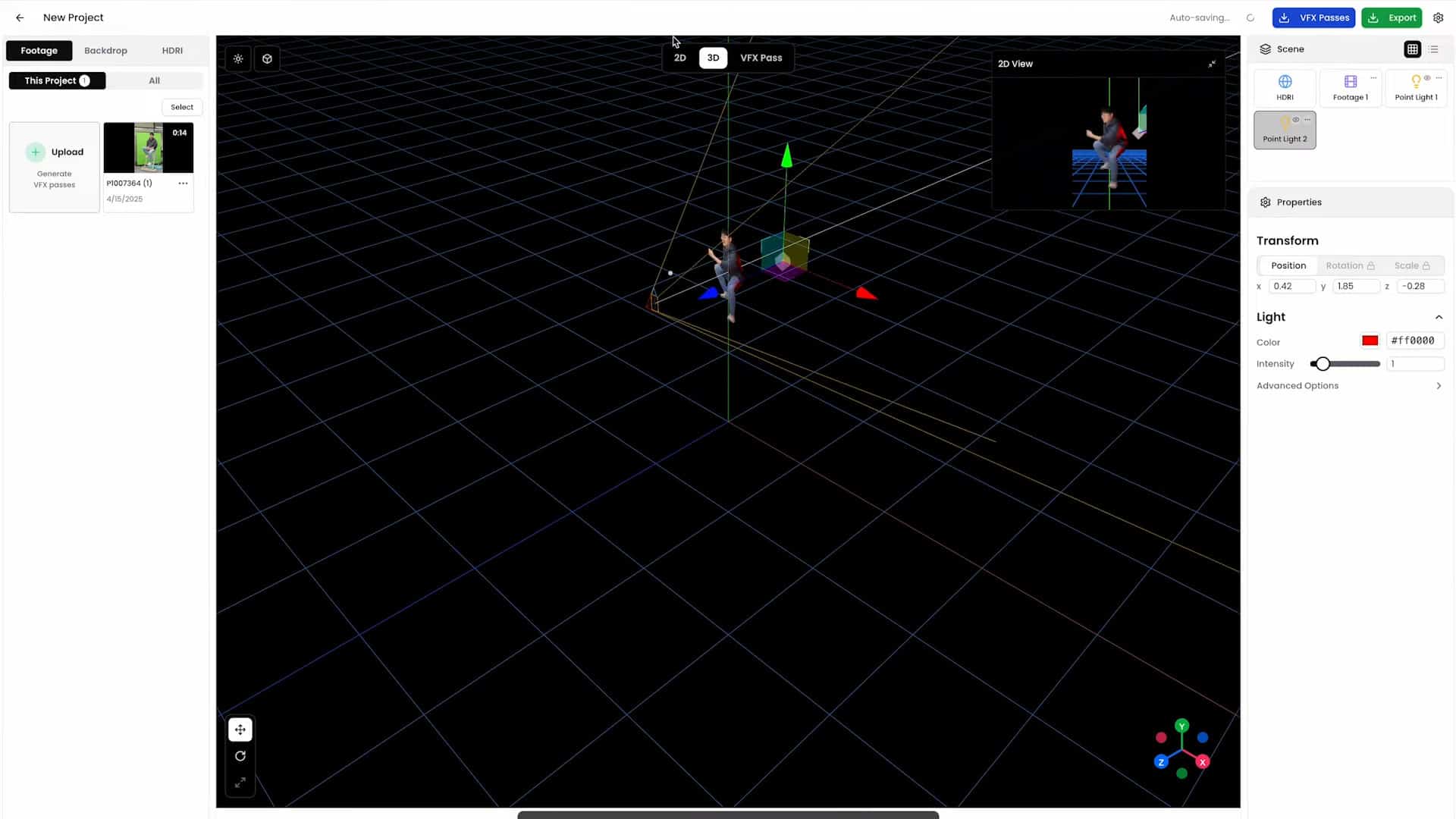Toggle visibility of Point Light 2
Image resolution: width=1456 pixels, height=819 pixels.
click(1296, 119)
